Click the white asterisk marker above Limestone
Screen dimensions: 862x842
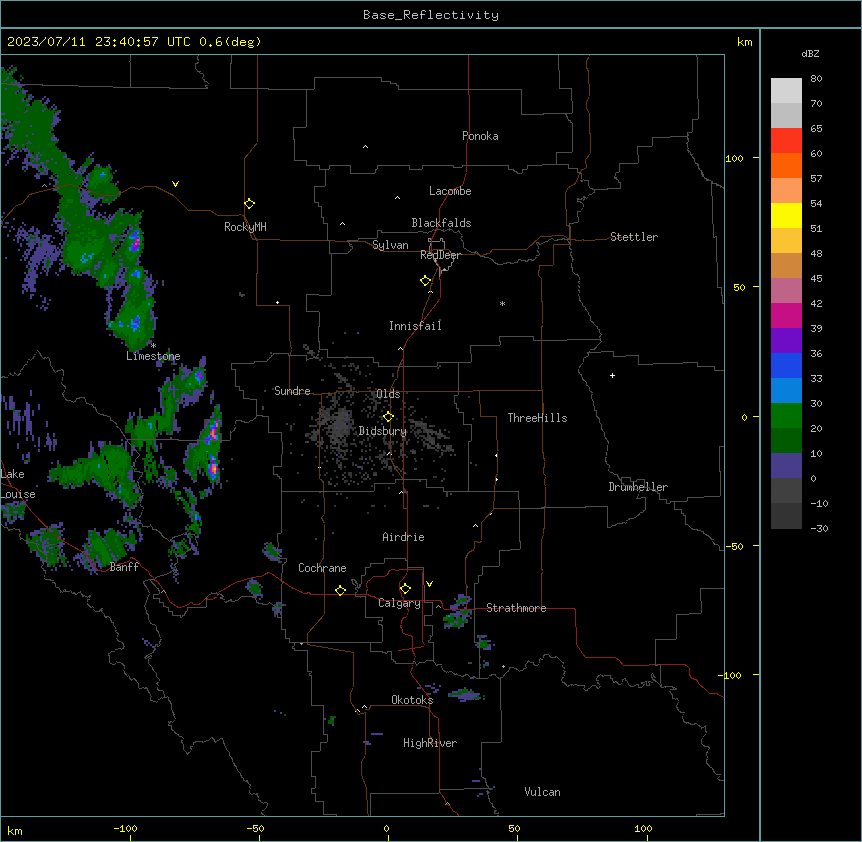click(153, 346)
